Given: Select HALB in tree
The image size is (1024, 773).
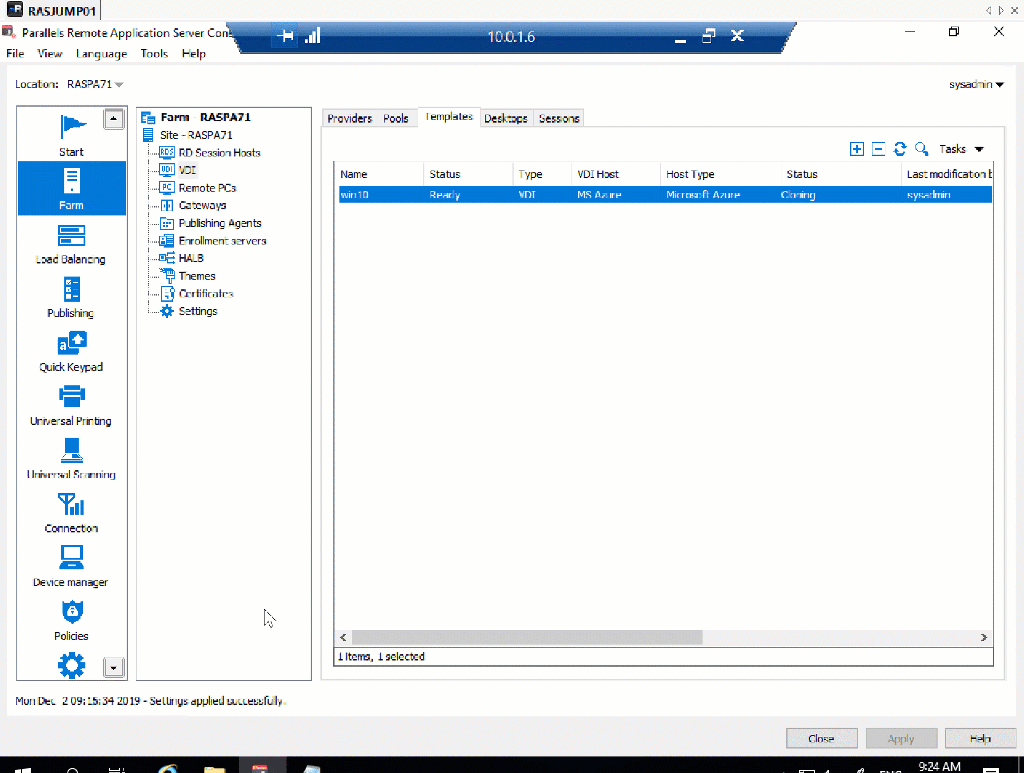Looking at the screenshot, I should tap(191, 258).
